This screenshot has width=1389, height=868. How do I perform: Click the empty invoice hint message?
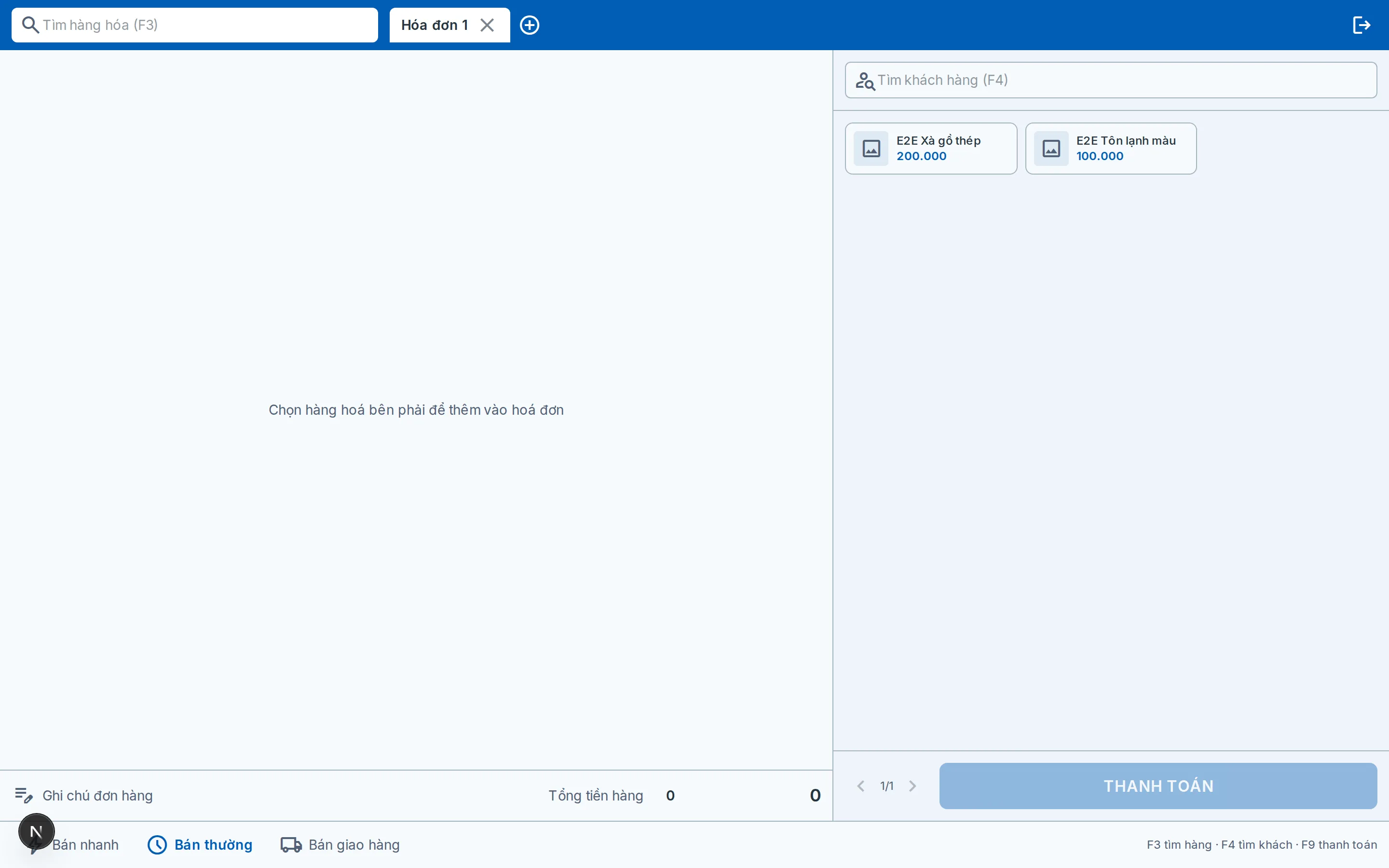pyautogui.click(x=416, y=410)
